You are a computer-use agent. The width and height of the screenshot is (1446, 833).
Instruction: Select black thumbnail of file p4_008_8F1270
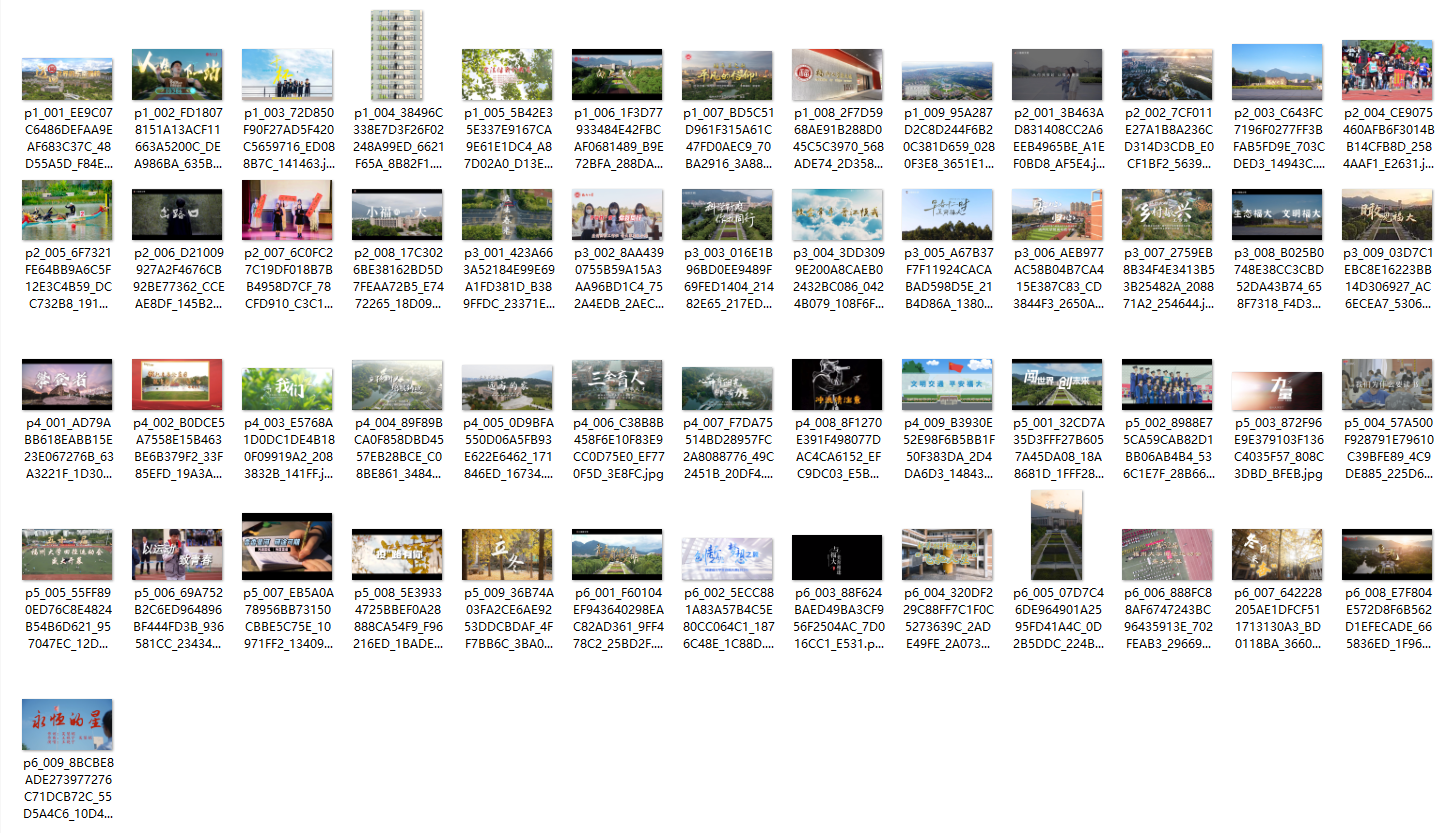click(x=837, y=385)
